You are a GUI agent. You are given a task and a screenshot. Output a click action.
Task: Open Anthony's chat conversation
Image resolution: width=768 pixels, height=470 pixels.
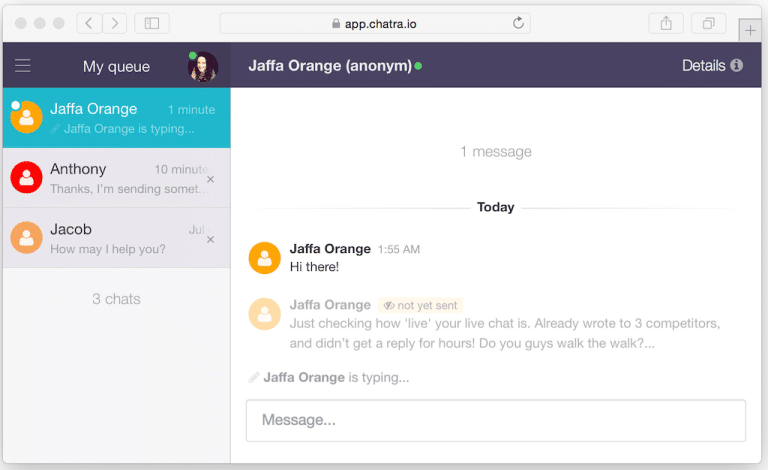[117, 178]
